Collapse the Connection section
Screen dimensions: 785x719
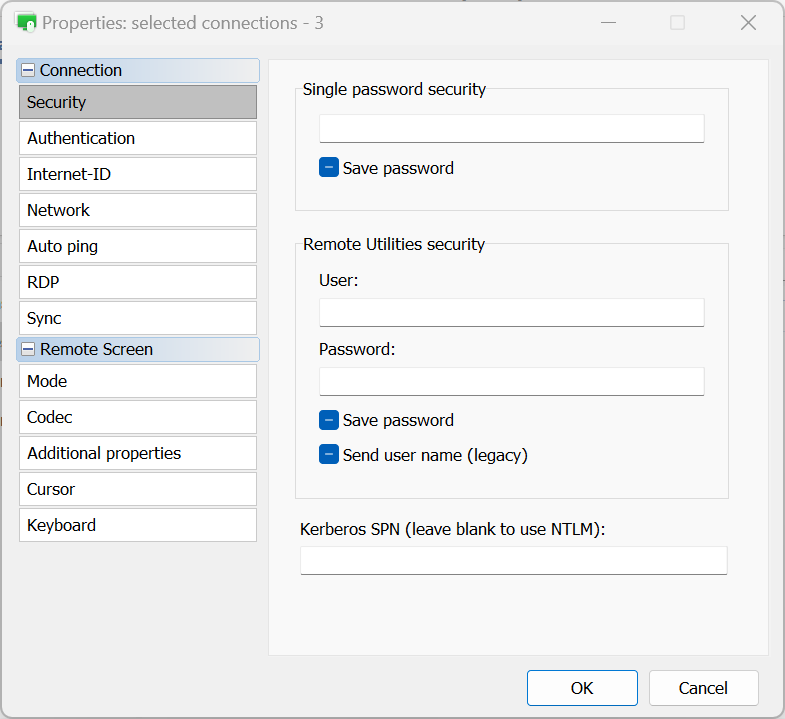28,71
